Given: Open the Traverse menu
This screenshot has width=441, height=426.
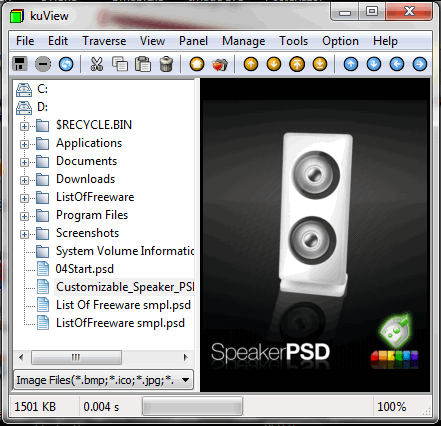Looking at the screenshot, I should tap(104, 41).
